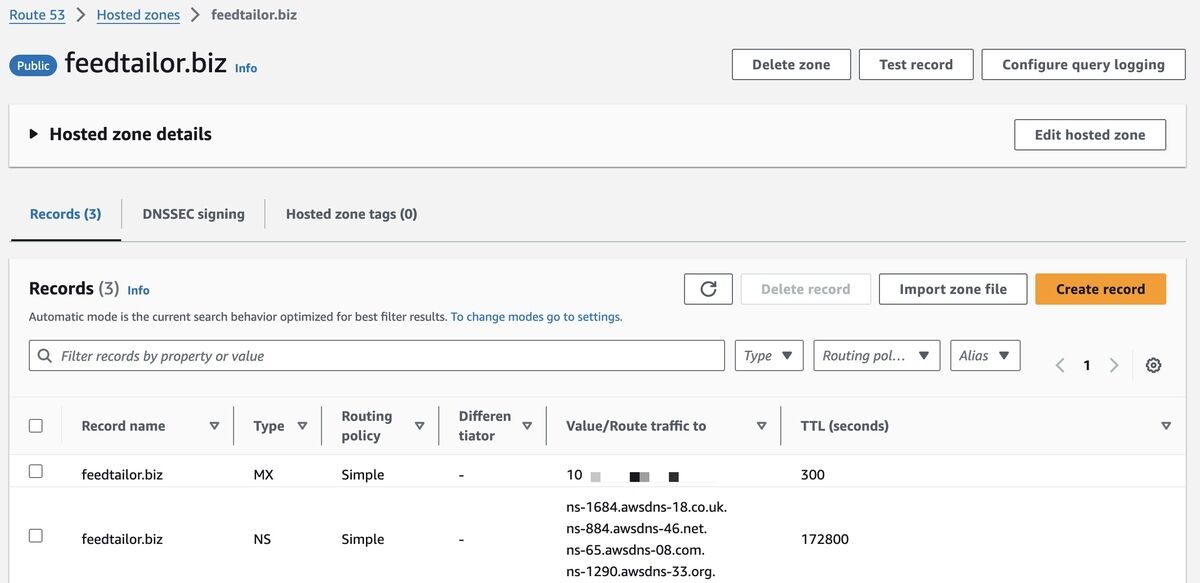
Task: Sort by Type column arrow
Action: [302, 426]
